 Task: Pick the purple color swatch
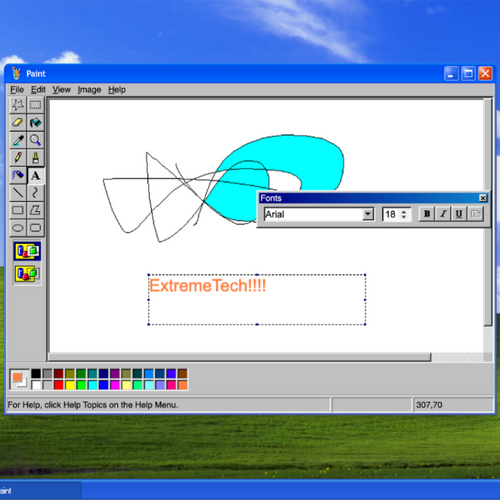[115, 374]
